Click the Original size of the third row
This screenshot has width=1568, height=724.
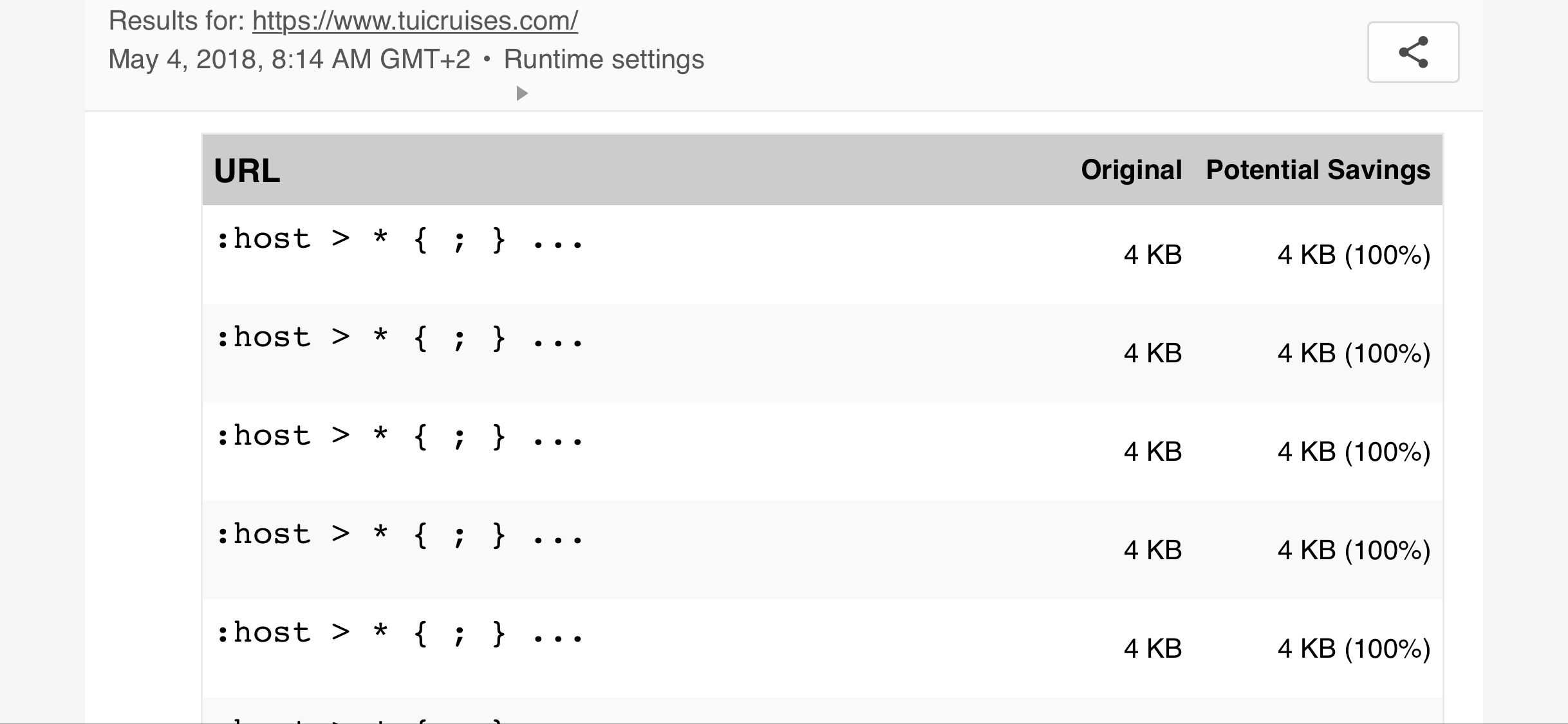(x=1153, y=450)
